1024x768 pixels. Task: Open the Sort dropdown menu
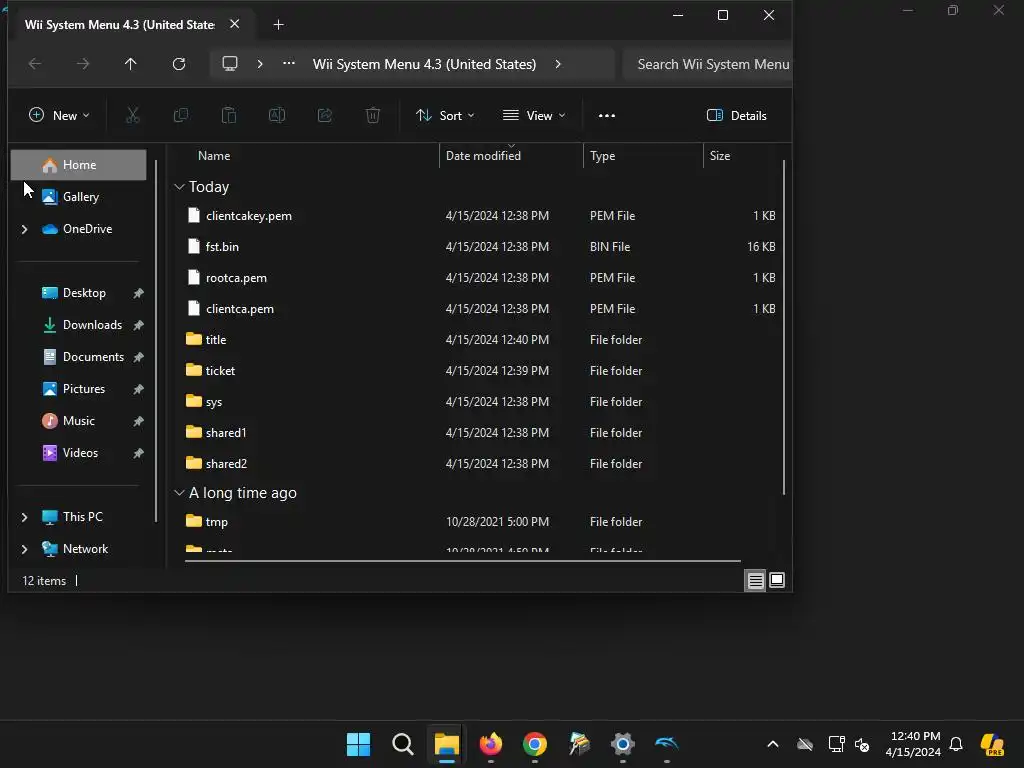pyautogui.click(x=445, y=116)
